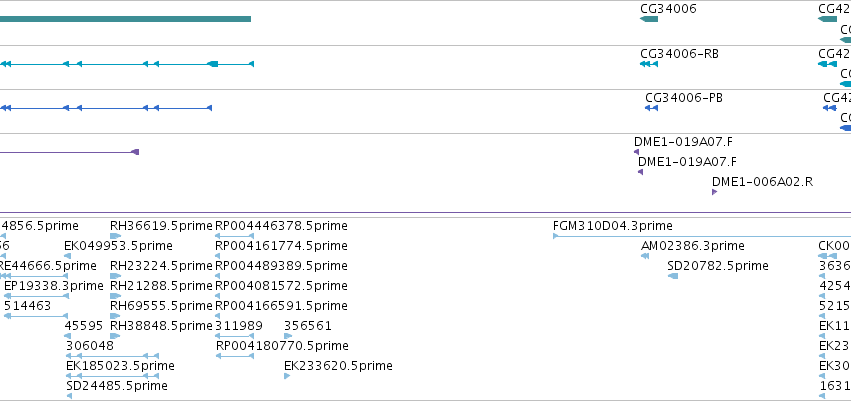Click the large teal gene bar
The height and width of the screenshot is (401, 851).
125,19
